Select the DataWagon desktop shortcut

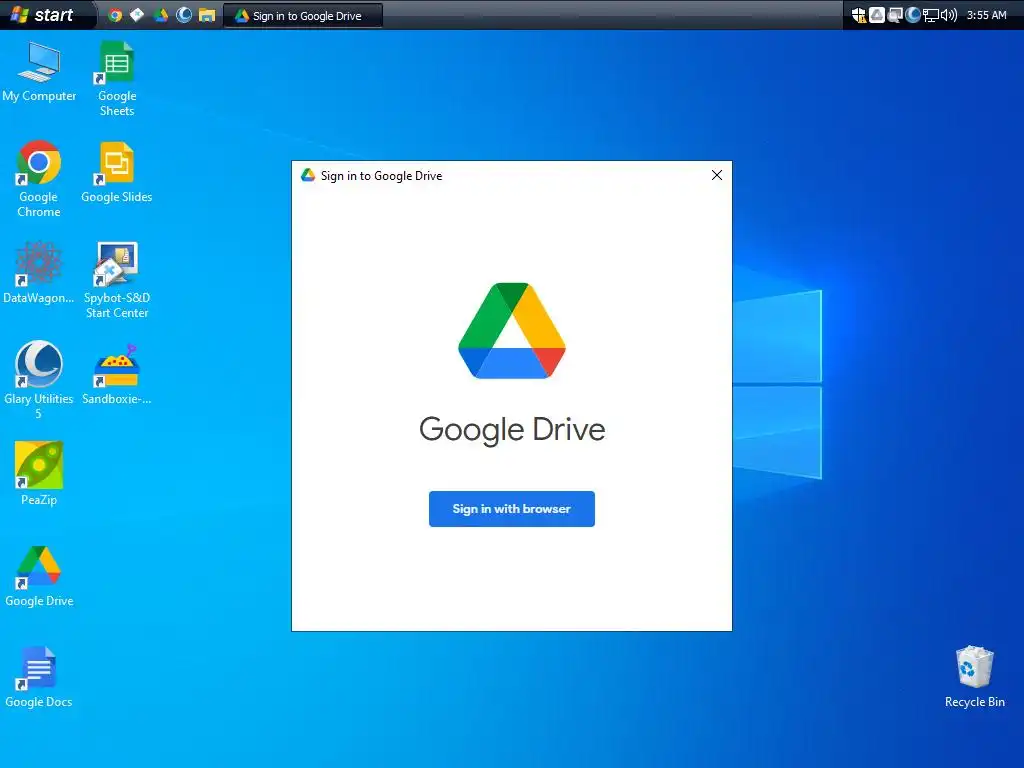tap(39, 273)
